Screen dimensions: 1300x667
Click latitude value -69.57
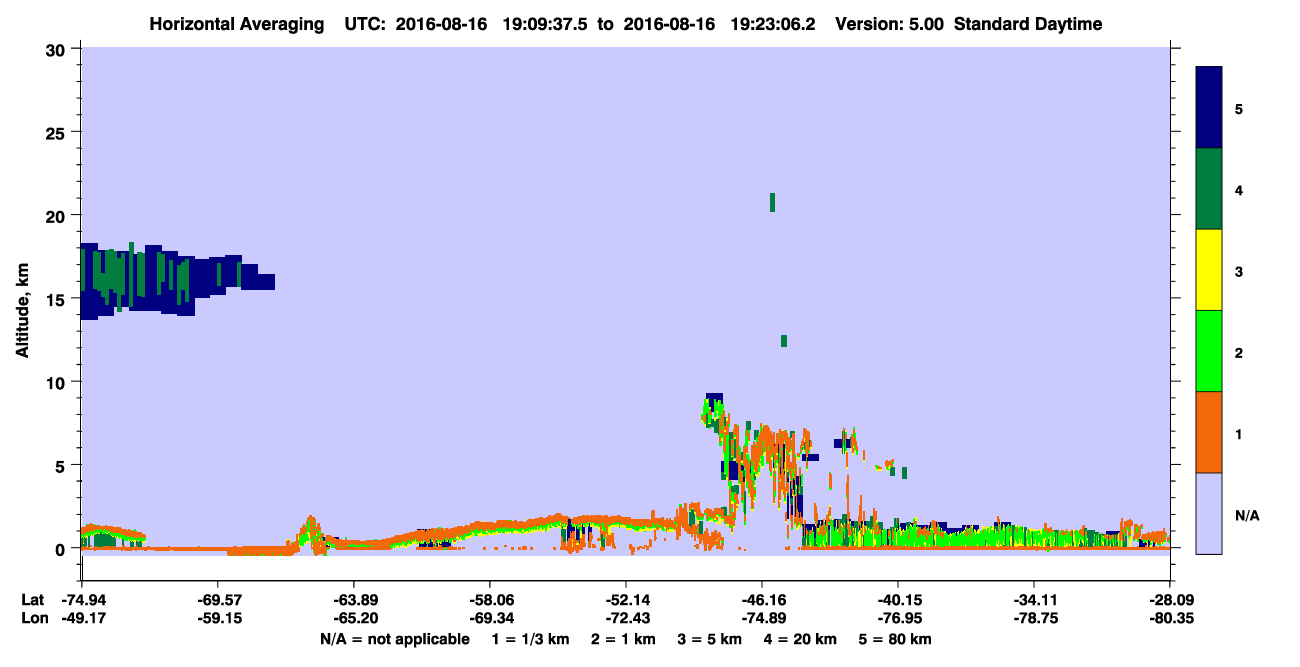[217, 600]
